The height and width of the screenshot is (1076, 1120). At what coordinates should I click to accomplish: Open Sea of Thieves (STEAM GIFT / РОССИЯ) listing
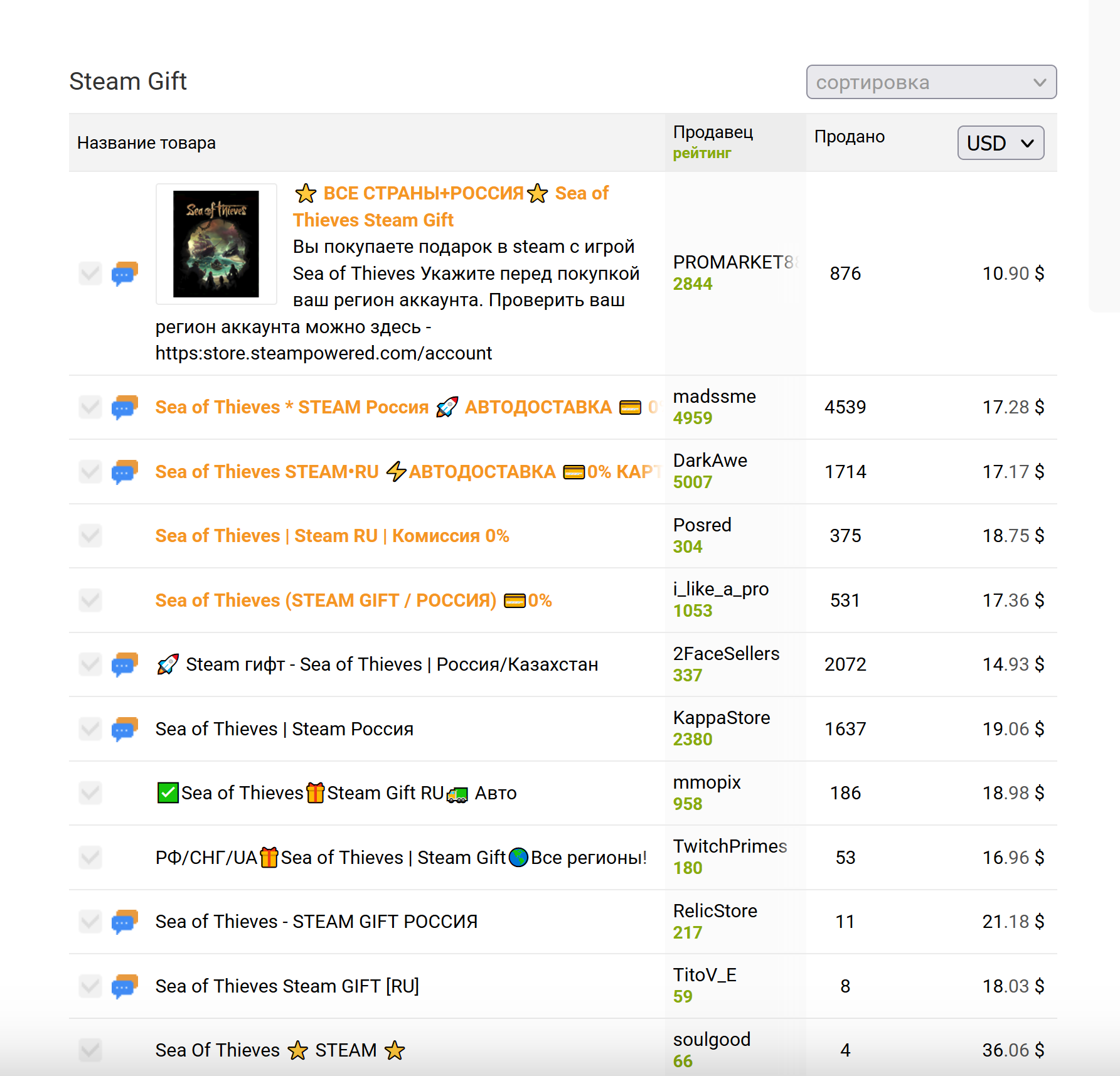(354, 600)
